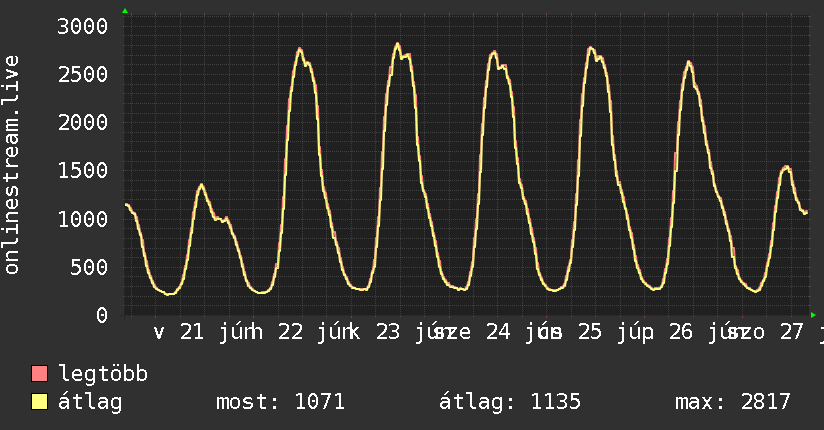Click the max: 2817 statistic

[x=733, y=402]
